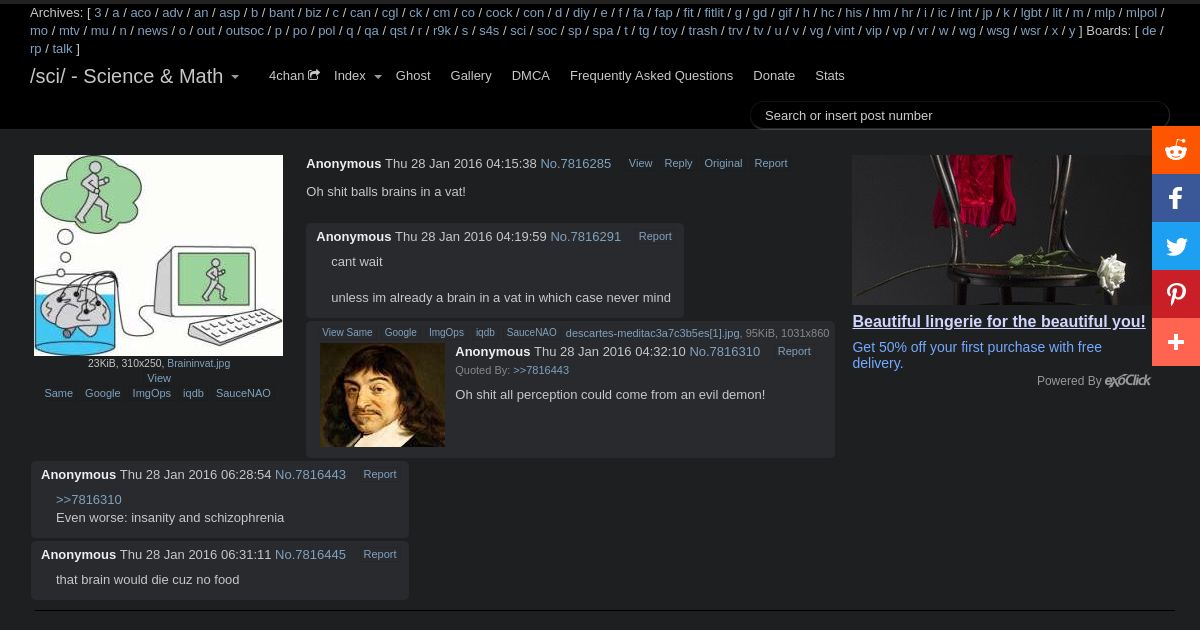Click View Same for Descartes image
This screenshot has height=630, width=1200.
point(347,332)
